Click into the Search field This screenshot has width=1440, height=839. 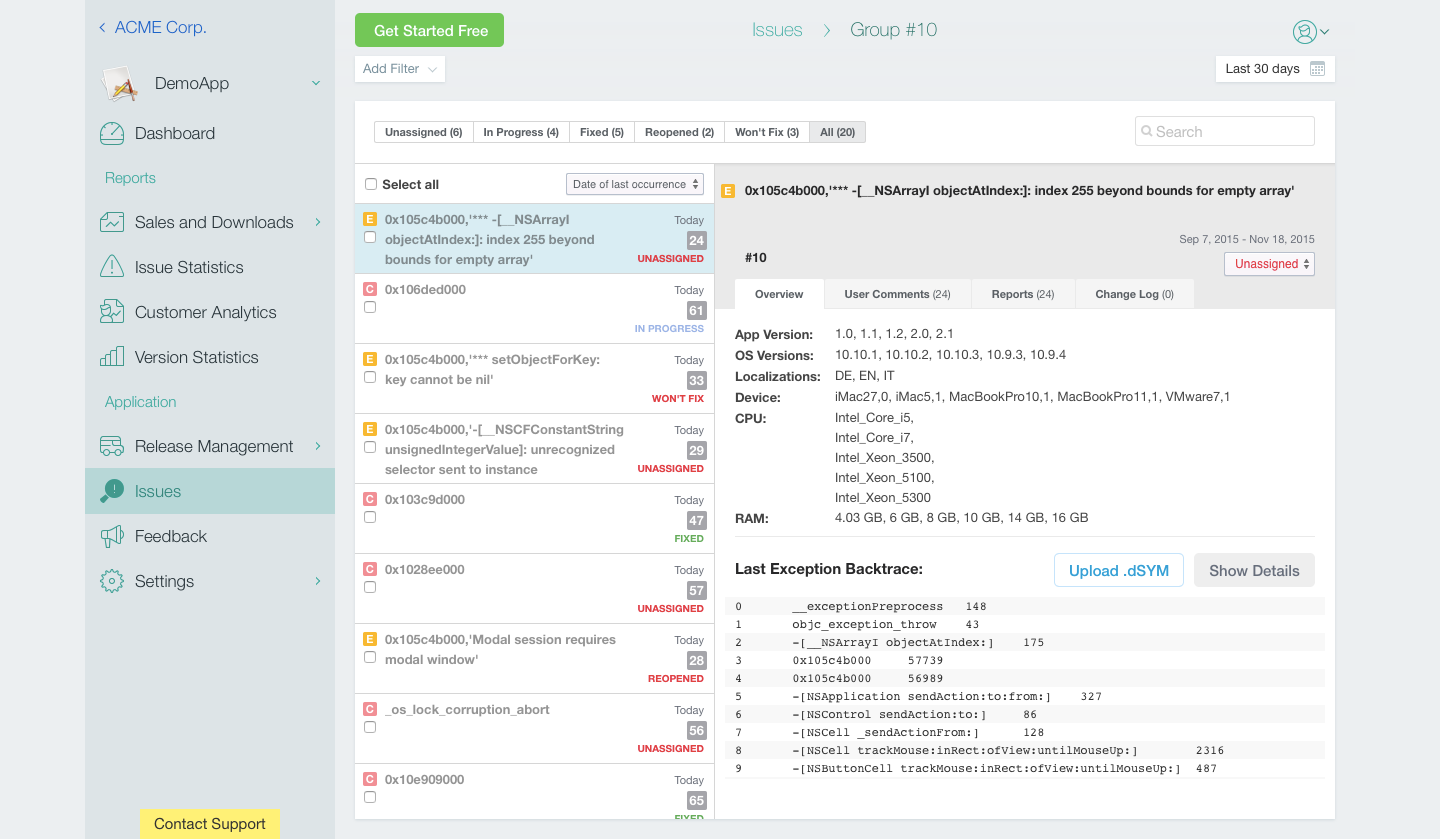tap(1225, 131)
